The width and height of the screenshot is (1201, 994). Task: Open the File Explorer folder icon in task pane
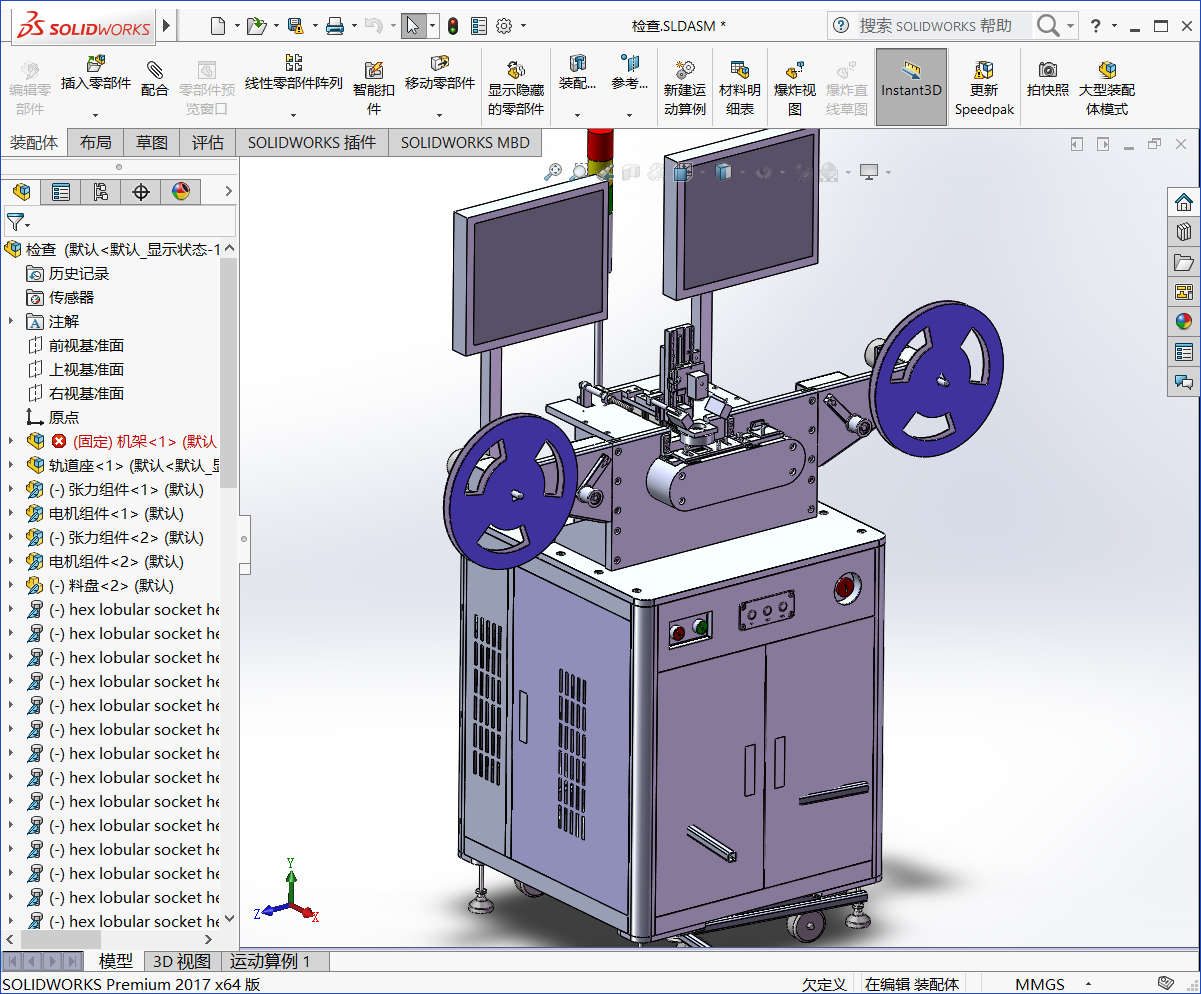(1184, 262)
